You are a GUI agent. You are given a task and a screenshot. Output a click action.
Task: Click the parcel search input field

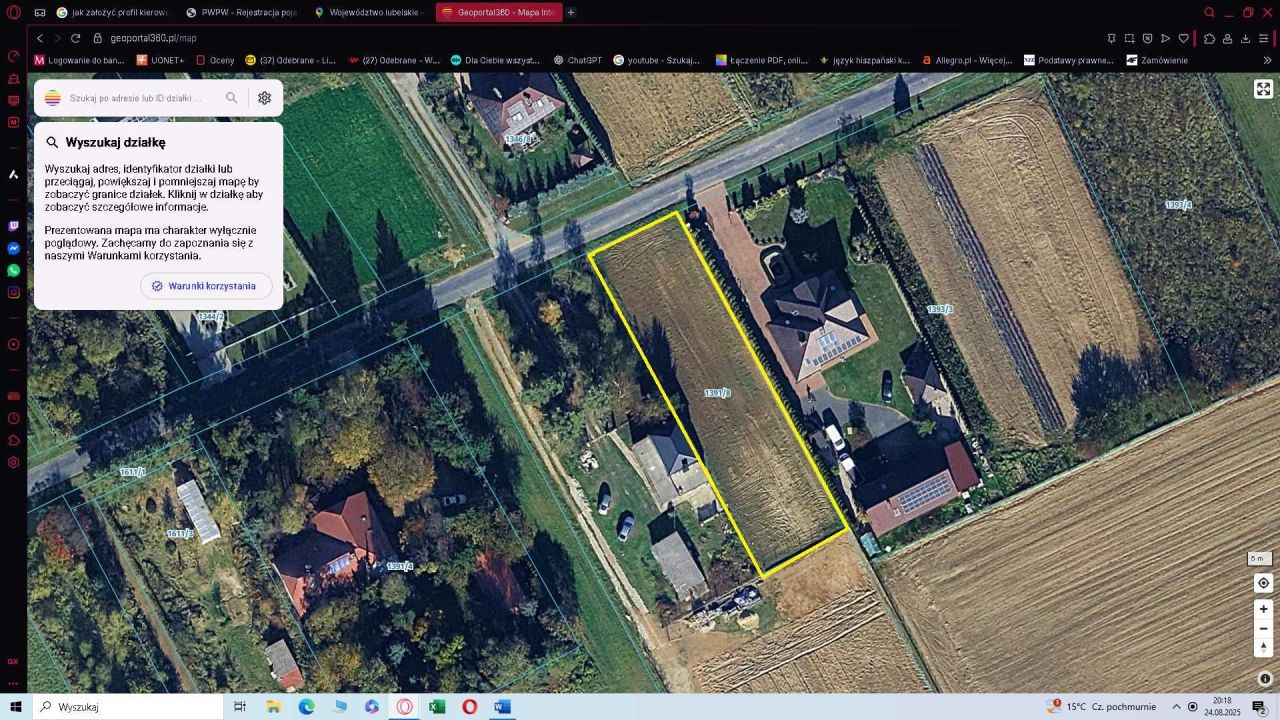pyautogui.click(x=140, y=97)
